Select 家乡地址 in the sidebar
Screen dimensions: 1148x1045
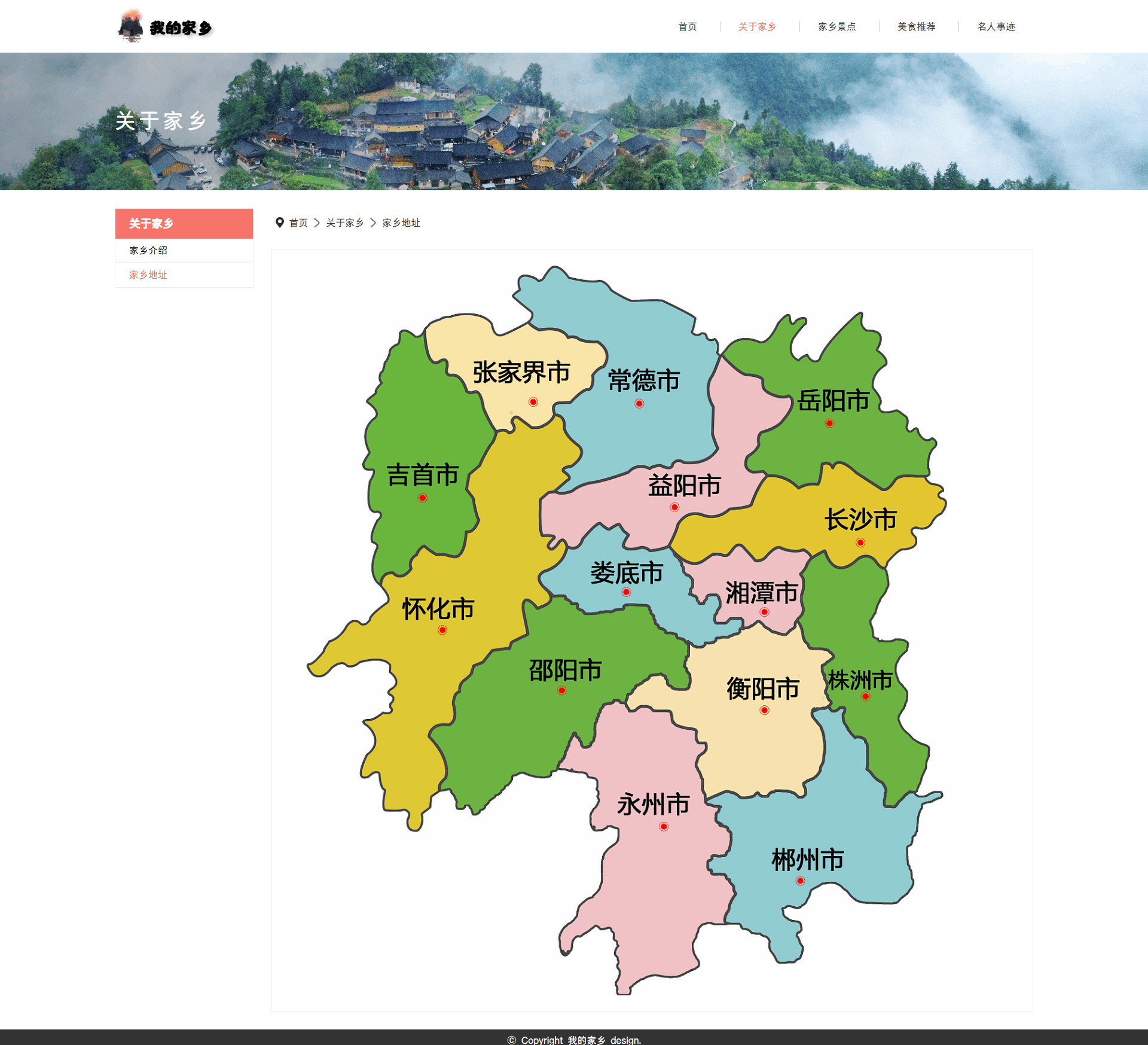[x=184, y=275]
